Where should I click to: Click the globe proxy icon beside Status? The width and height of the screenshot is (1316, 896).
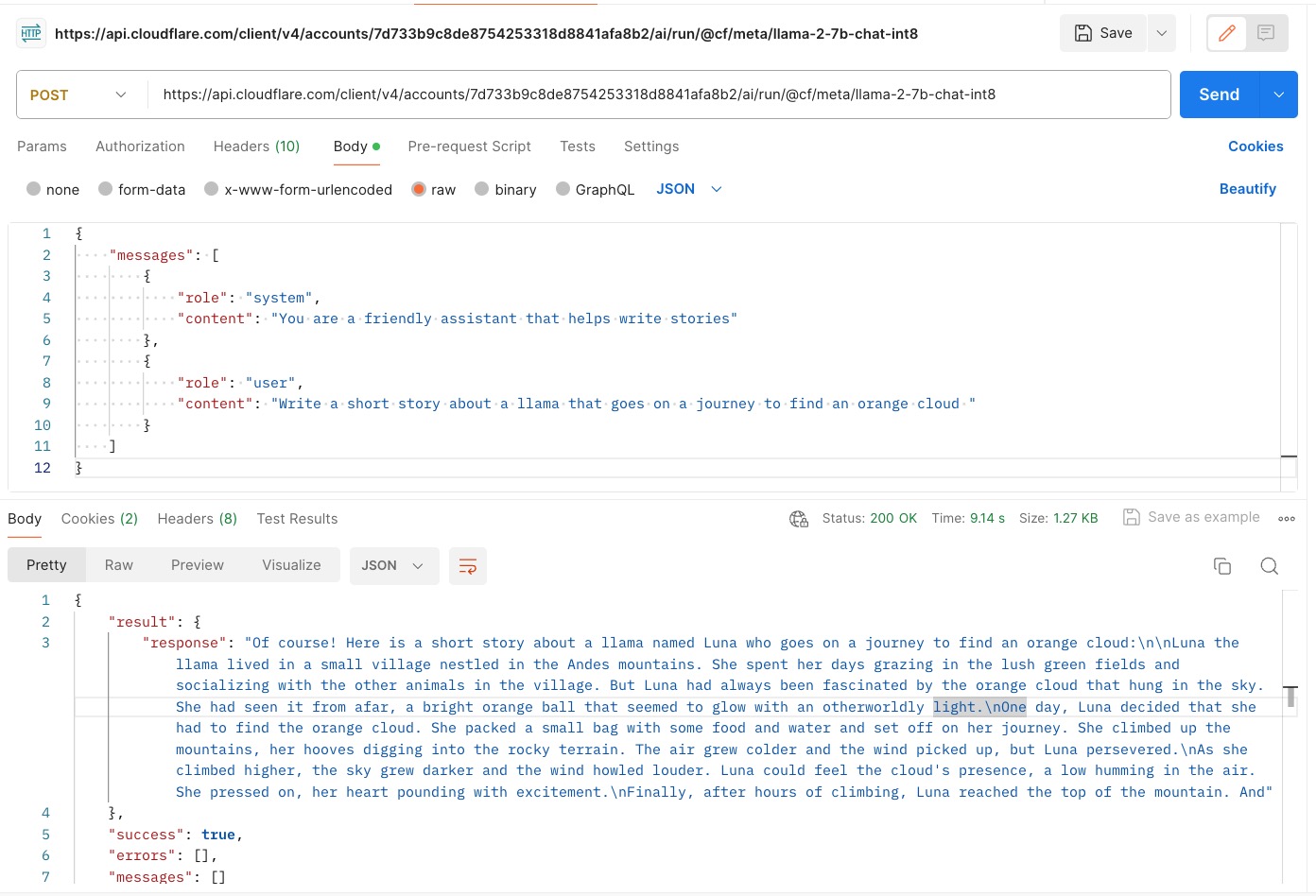tap(798, 518)
